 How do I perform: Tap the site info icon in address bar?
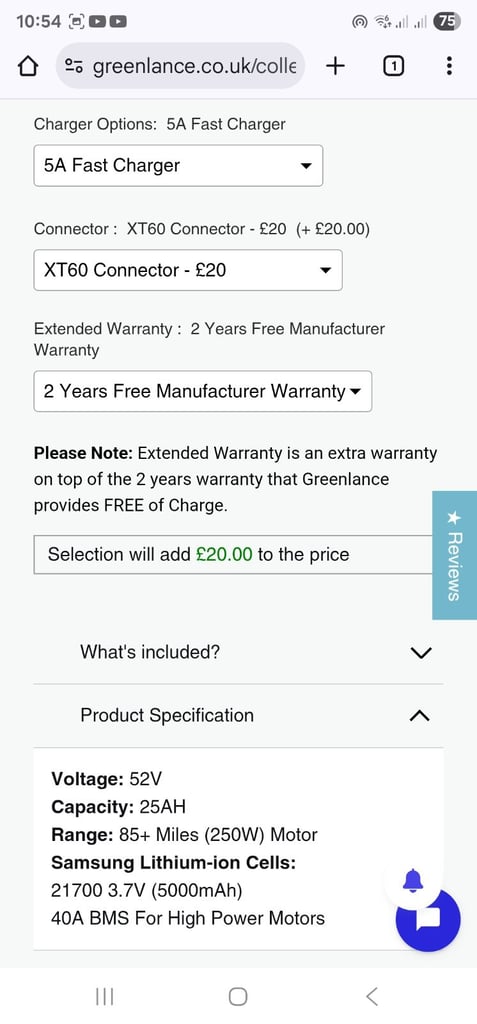point(74,66)
